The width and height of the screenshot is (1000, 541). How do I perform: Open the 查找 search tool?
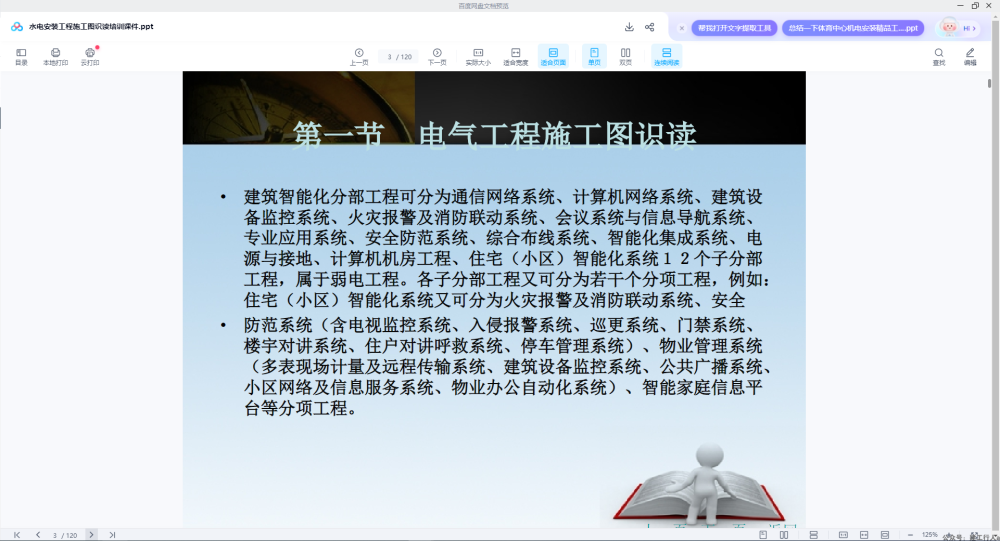[x=939, y=56]
